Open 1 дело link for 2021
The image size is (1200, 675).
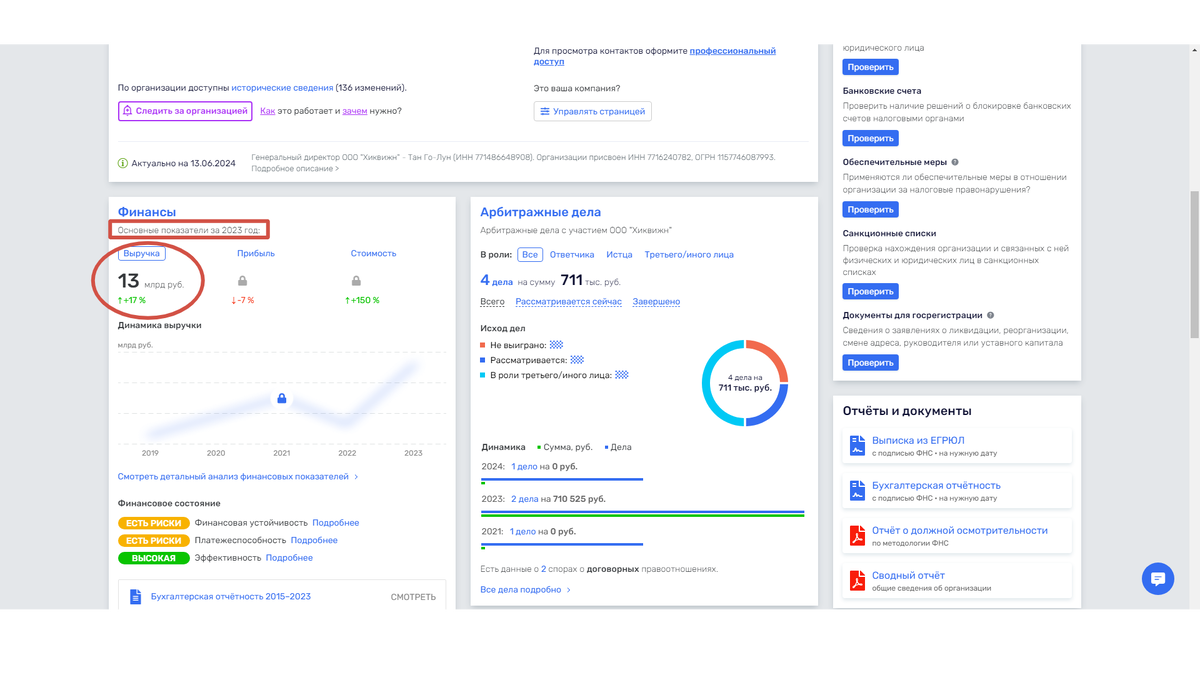pyautogui.click(x=524, y=532)
